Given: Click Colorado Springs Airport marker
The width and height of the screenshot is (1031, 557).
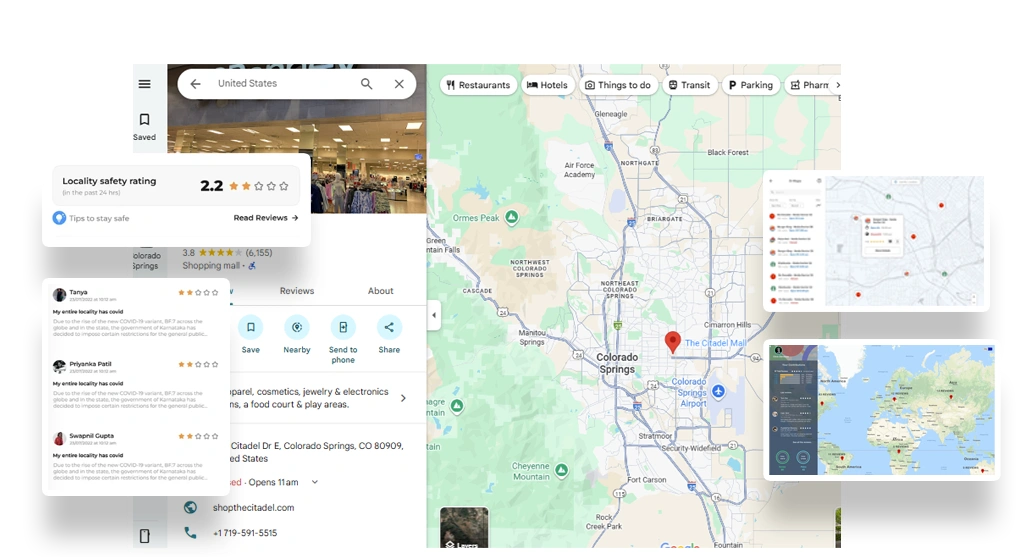Looking at the screenshot, I should (718, 391).
